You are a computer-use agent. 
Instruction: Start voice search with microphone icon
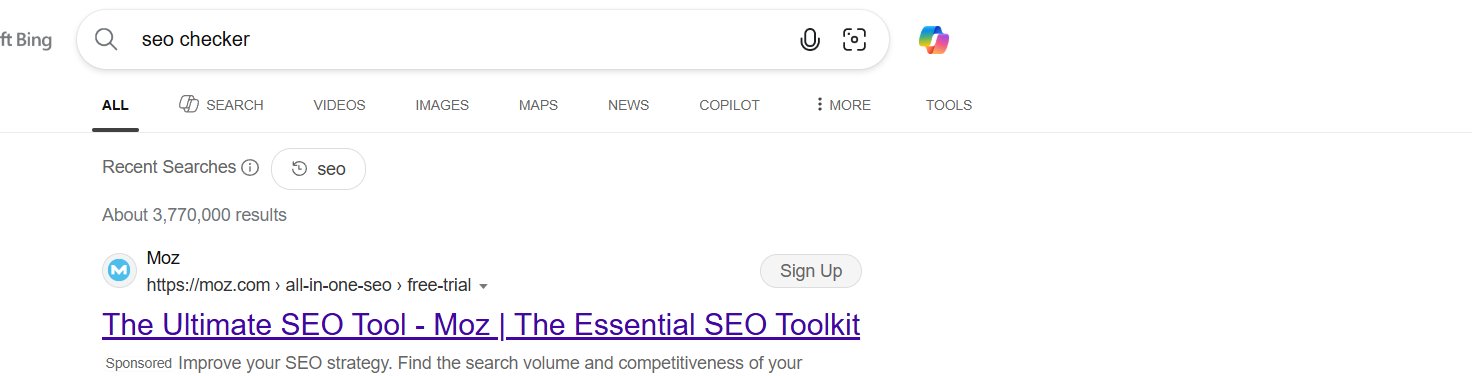pos(810,40)
